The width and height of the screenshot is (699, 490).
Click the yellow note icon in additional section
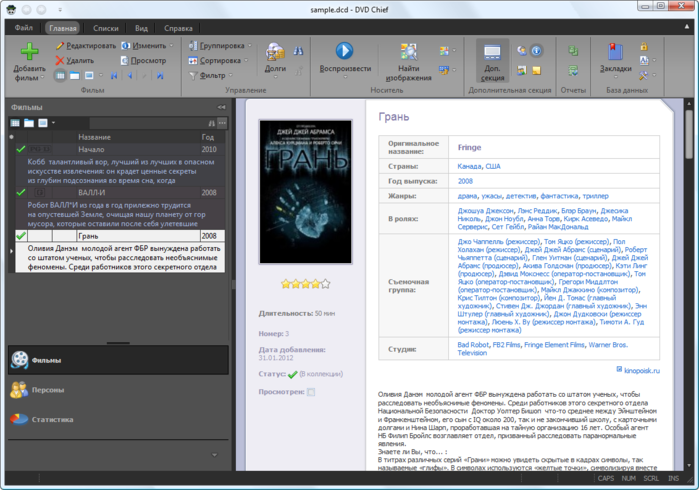[536, 70]
